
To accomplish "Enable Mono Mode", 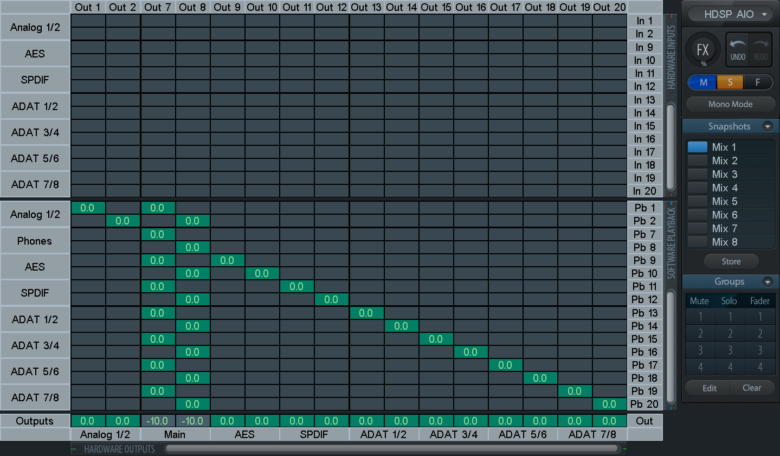I will click(x=730, y=104).
